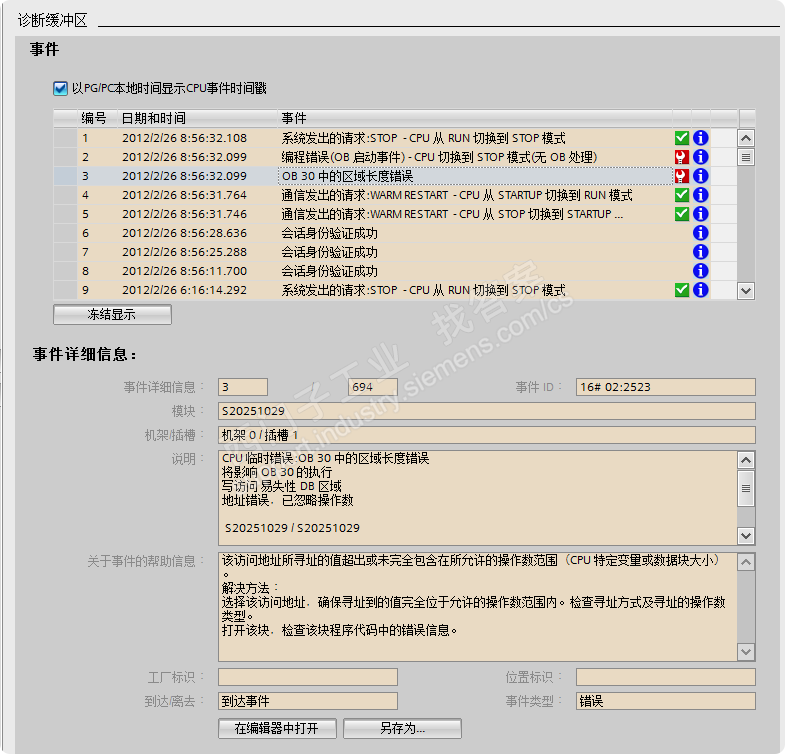This screenshot has height=754, width=785.
Task: Click 说明 box scroll up arrow
Action: [746, 460]
